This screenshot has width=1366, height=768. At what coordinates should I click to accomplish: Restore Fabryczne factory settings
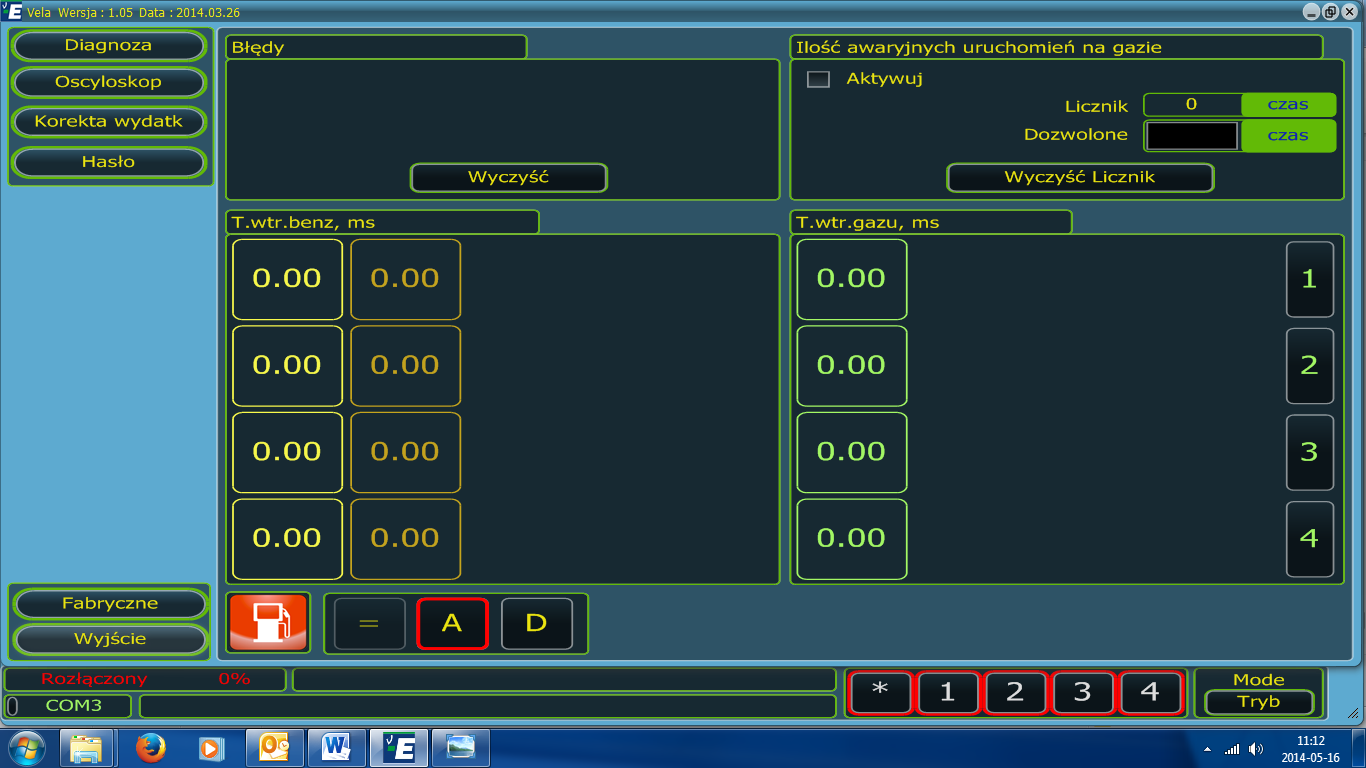coord(110,603)
